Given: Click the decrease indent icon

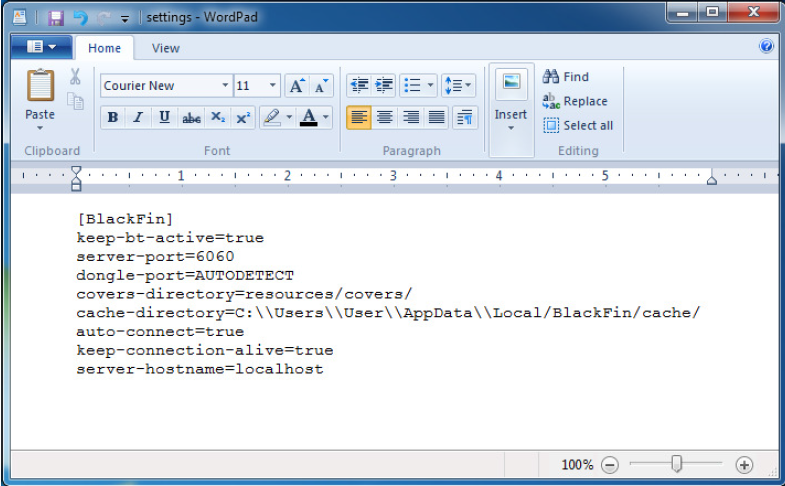Looking at the screenshot, I should [x=359, y=86].
